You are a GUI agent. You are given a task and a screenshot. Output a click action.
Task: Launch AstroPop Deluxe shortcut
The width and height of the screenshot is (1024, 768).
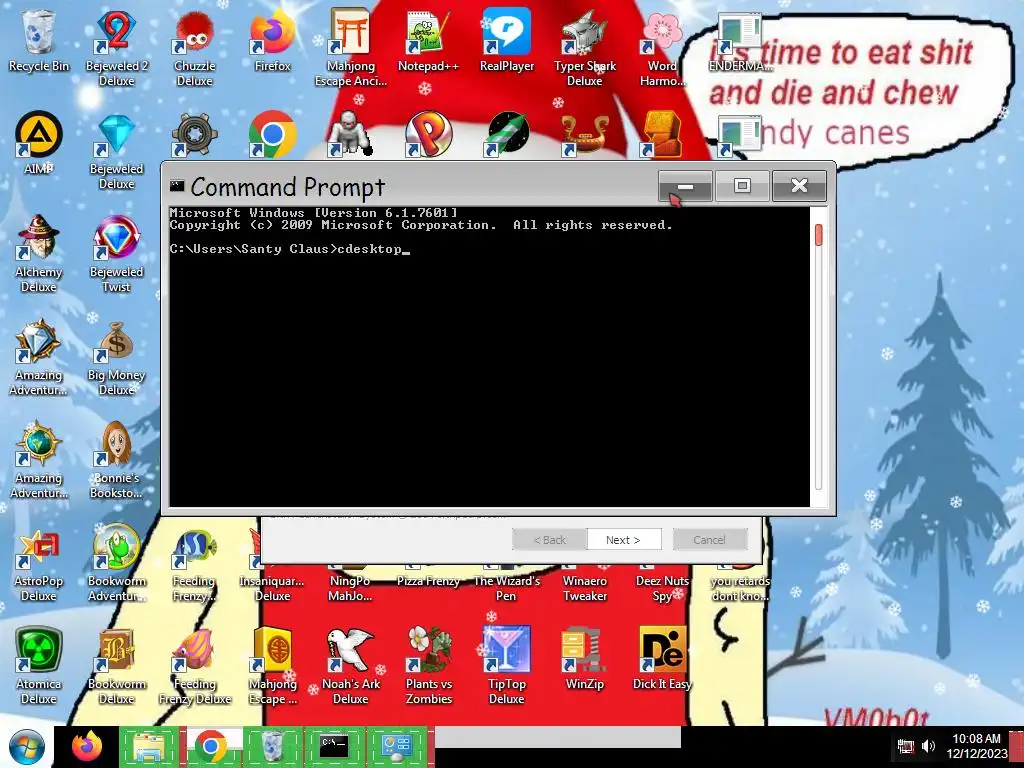point(39,564)
